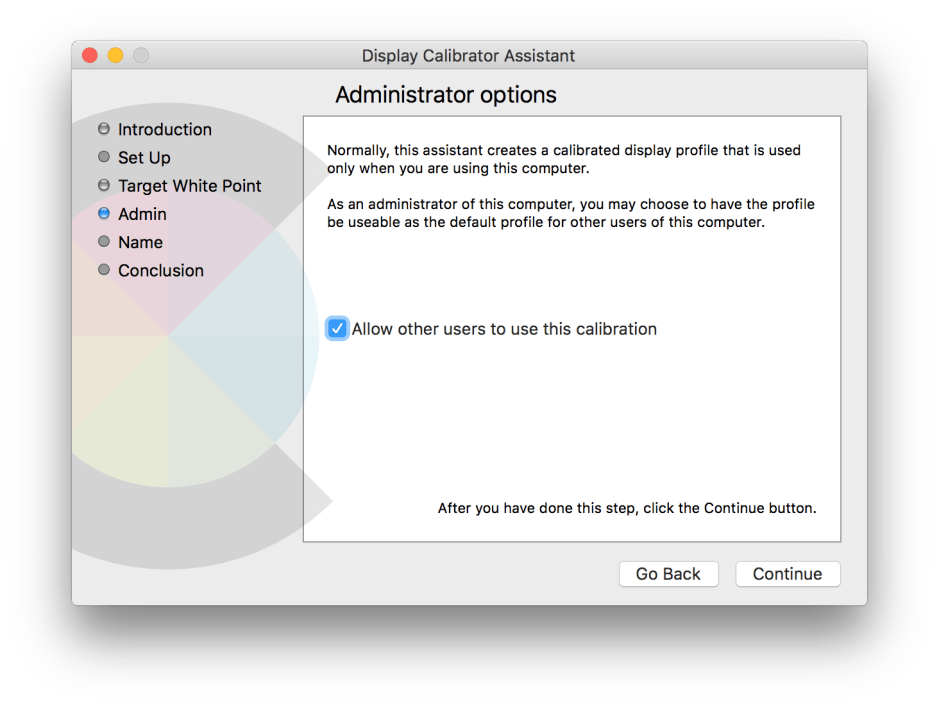The height and width of the screenshot is (708, 939).
Task: Choose the Target White Point step label
Action: [190, 185]
